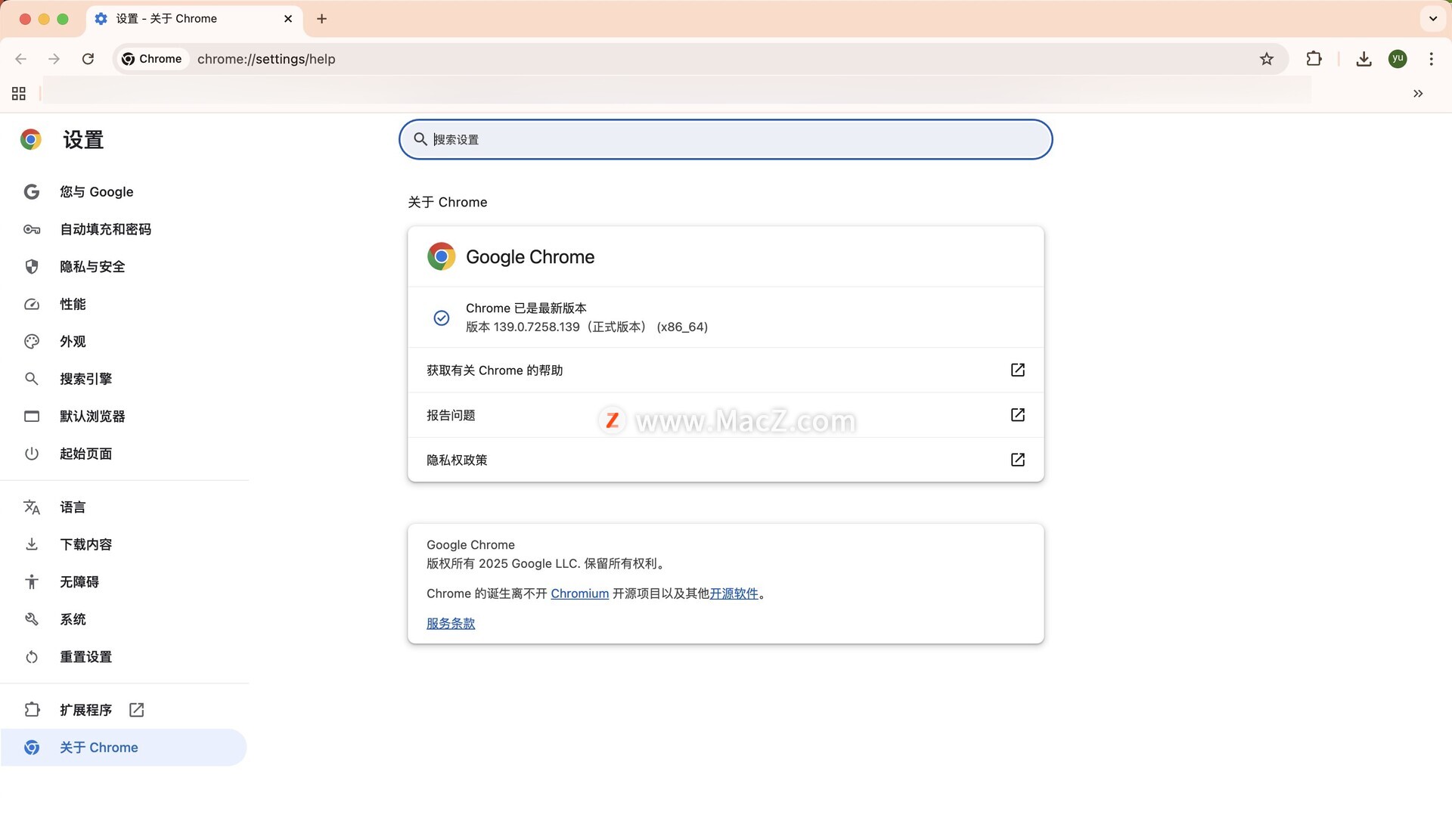Click external-link icon on help row

(1018, 370)
